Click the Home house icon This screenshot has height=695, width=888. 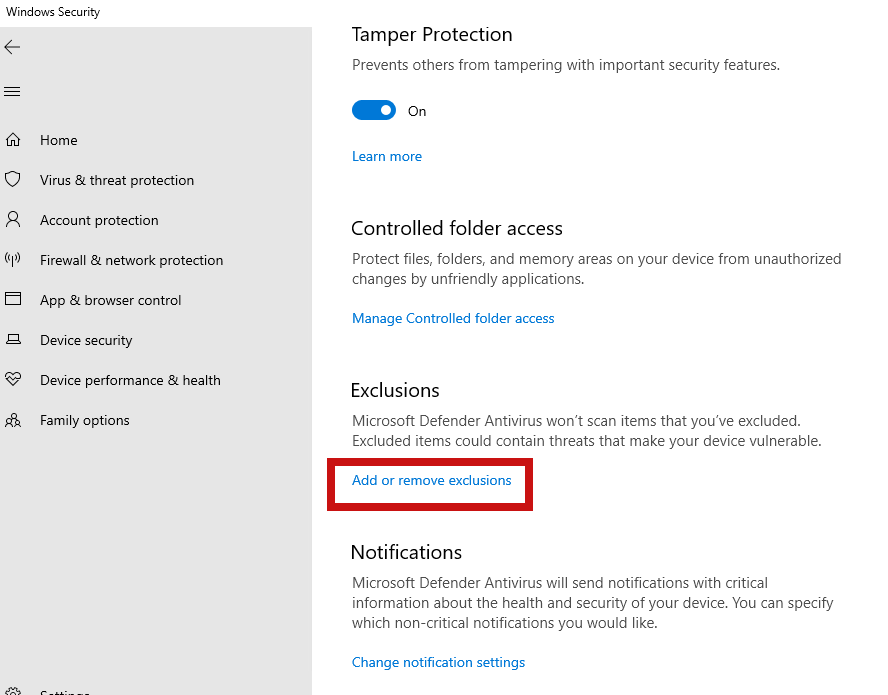point(13,140)
